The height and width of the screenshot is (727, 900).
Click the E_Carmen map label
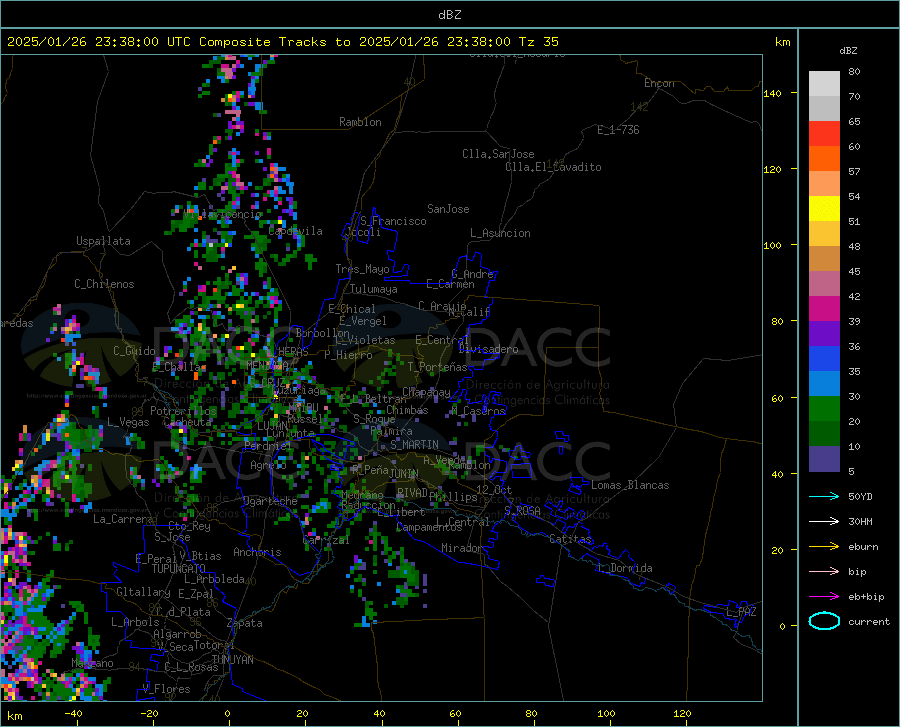(x=450, y=283)
